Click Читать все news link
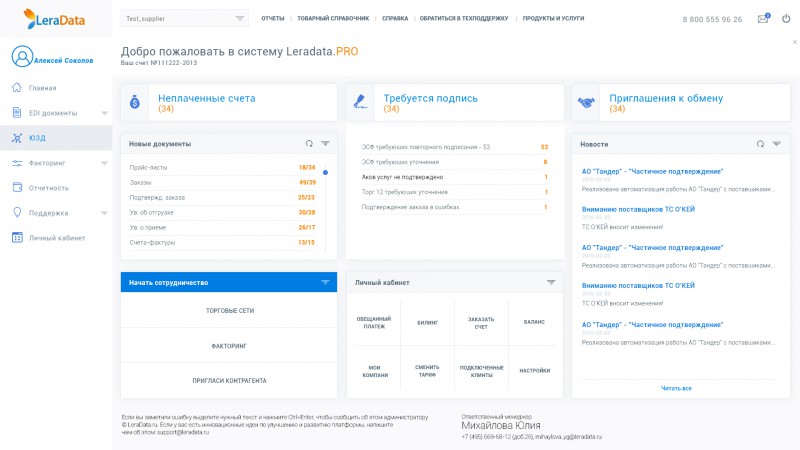The width and height of the screenshot is (800, 450). (x=677, y=388)
